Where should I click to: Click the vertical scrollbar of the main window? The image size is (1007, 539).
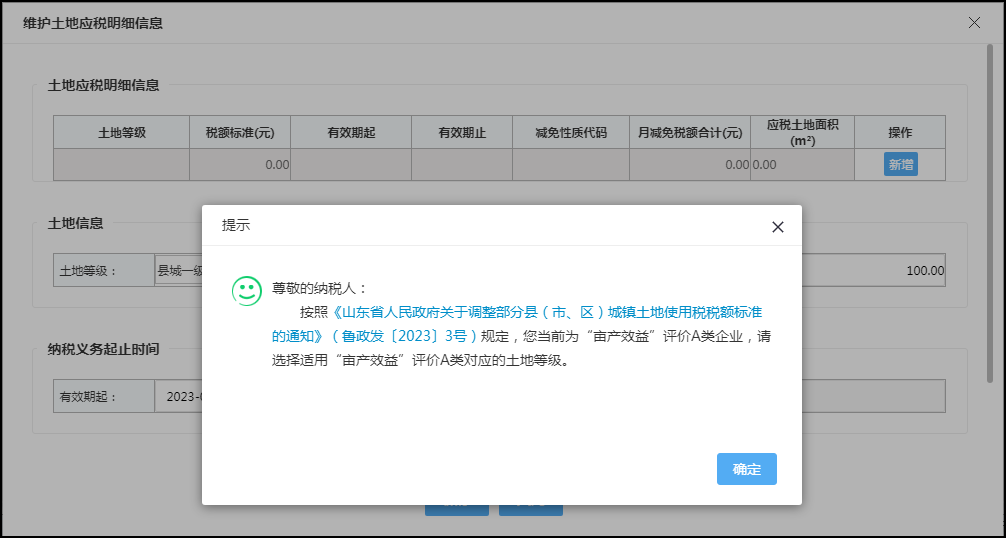pos(990,212)
